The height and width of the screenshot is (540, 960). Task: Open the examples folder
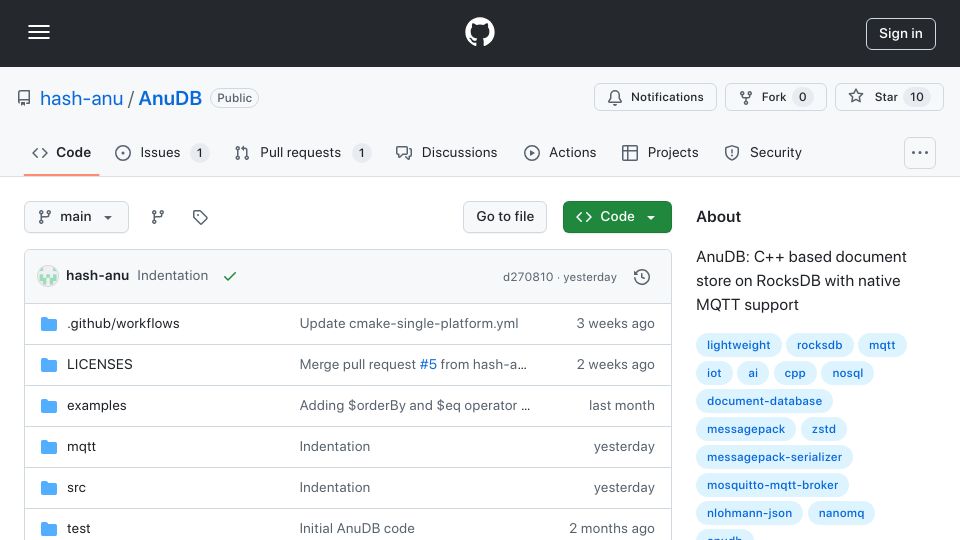[x=97, y=405]
